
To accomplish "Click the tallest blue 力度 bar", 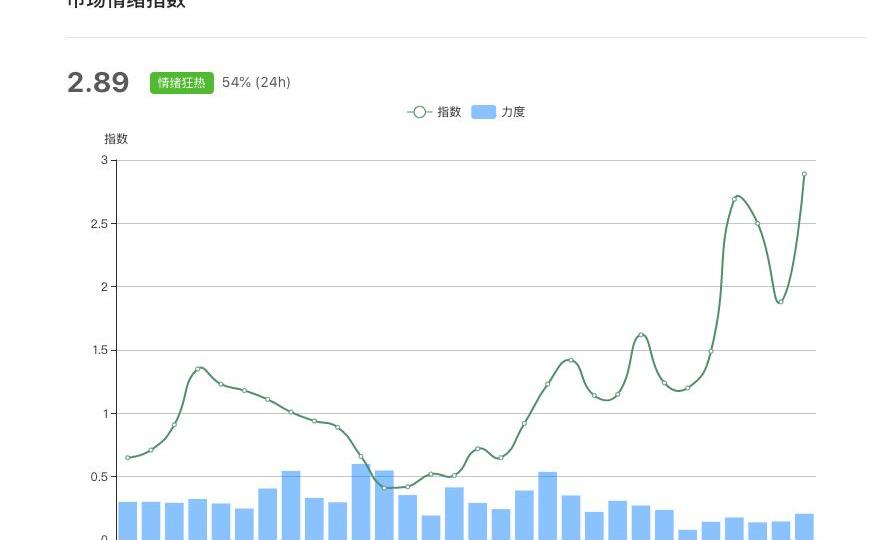I will coord(361,501).
